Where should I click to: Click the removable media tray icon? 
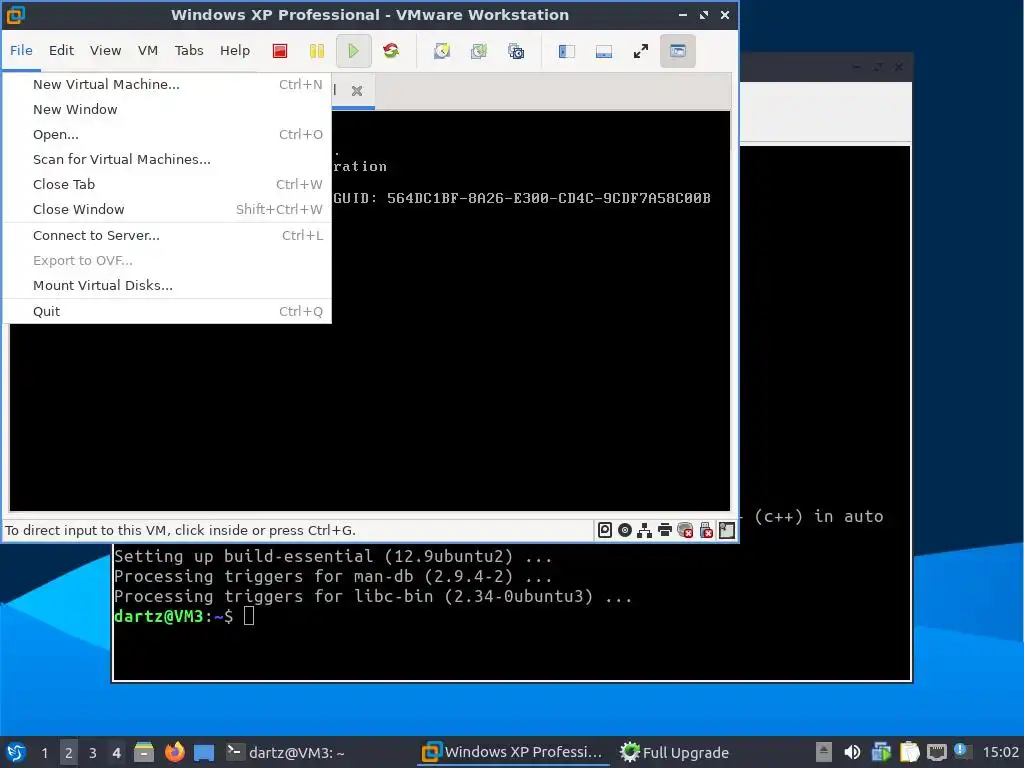tap(824, 752)
